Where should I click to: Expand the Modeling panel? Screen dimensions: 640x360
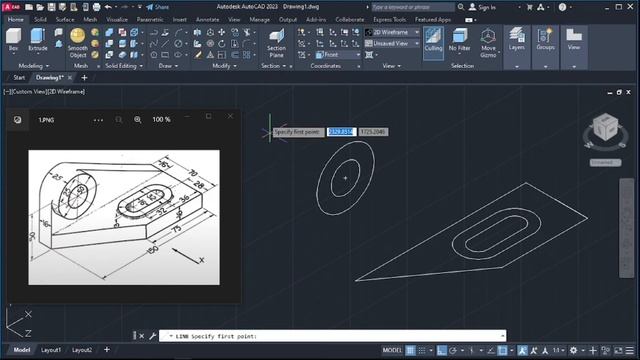[33, 66]
